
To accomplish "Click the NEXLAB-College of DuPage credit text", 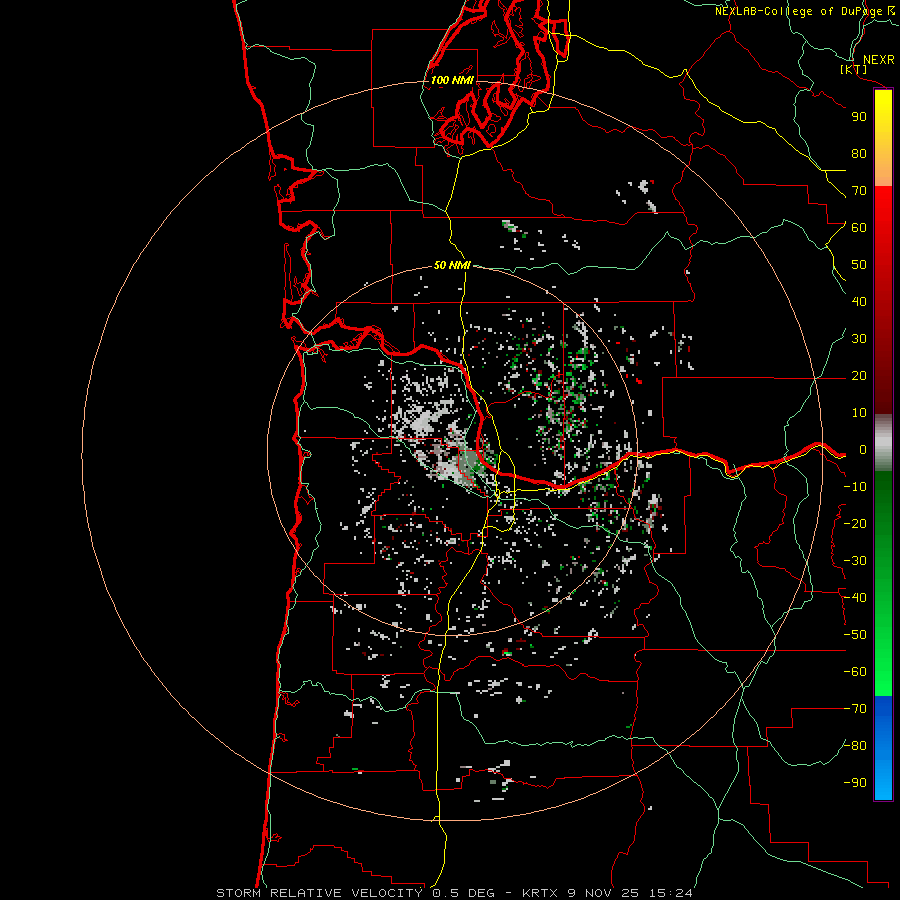I will point(805,11).
